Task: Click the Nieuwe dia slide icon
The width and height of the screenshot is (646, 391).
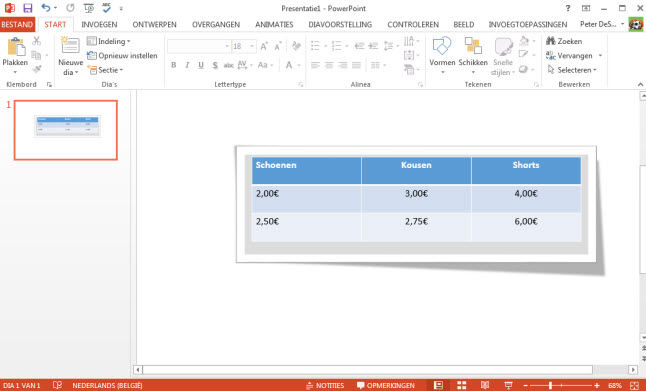Action: tap(70, 45)
